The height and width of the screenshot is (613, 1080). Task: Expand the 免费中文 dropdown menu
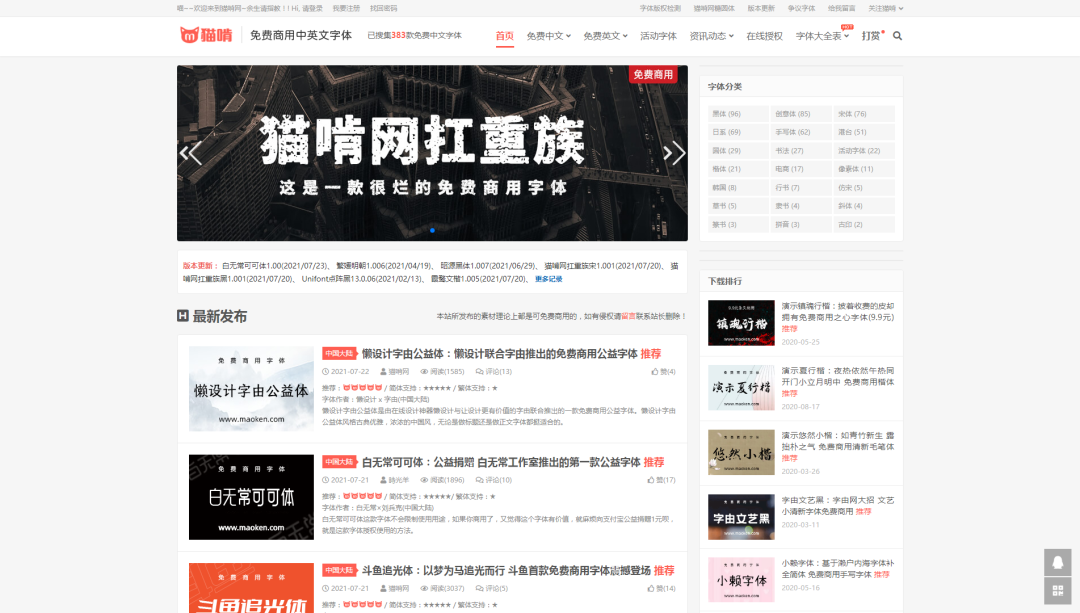tap(548, 36)
